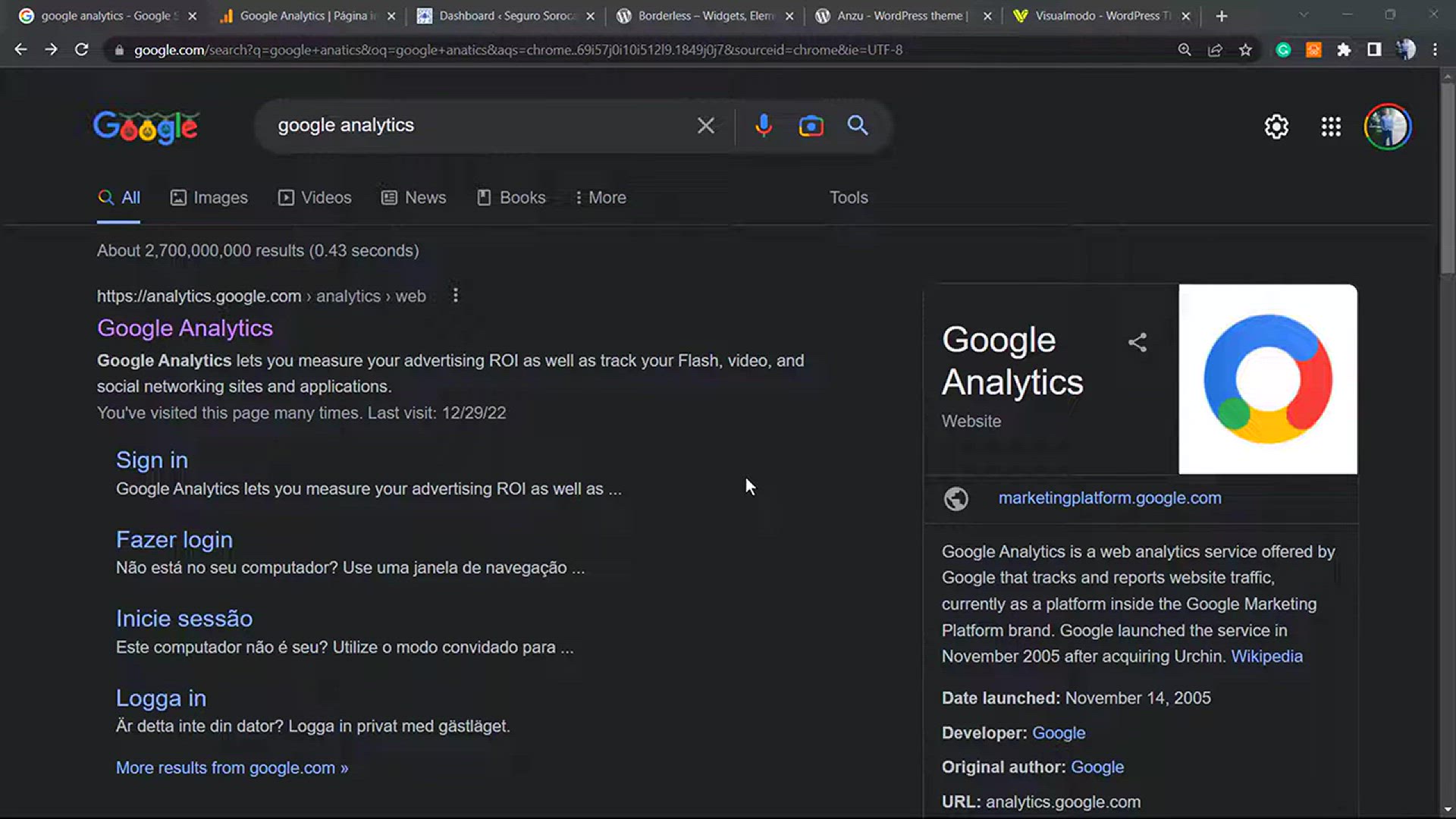Open the Chrome three-dot menu
This screenshot has width=1456, height=819.
pos(1435,49)
